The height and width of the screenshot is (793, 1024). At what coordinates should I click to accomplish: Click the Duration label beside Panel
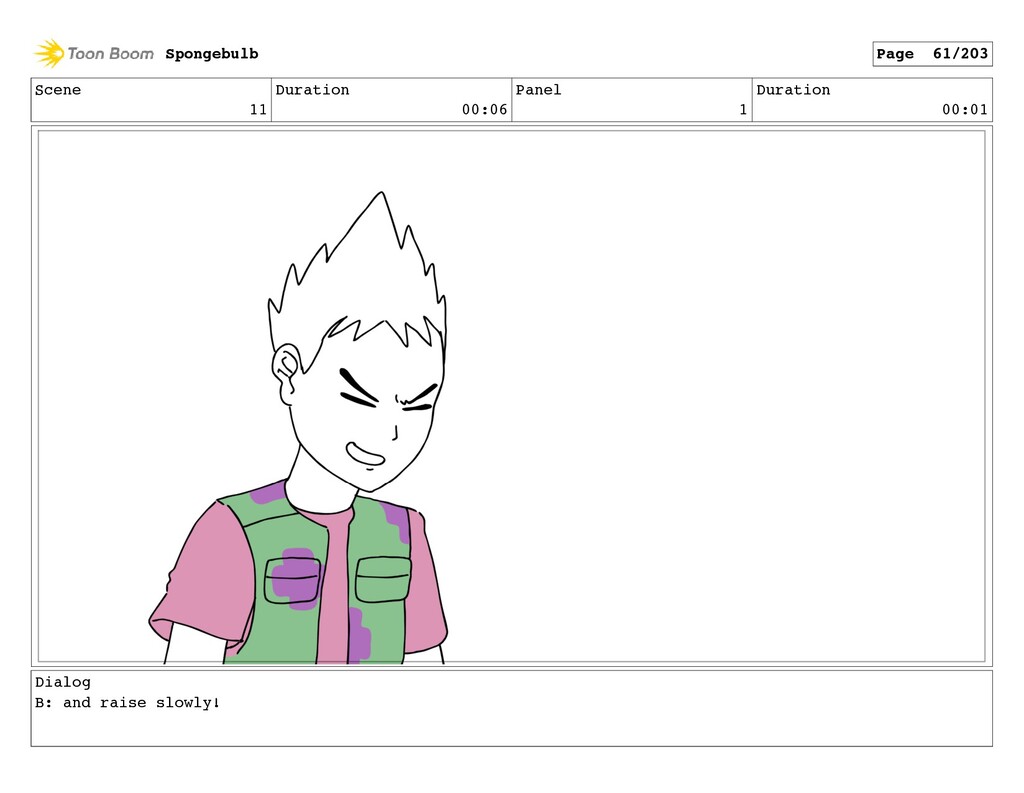[793, 89]
